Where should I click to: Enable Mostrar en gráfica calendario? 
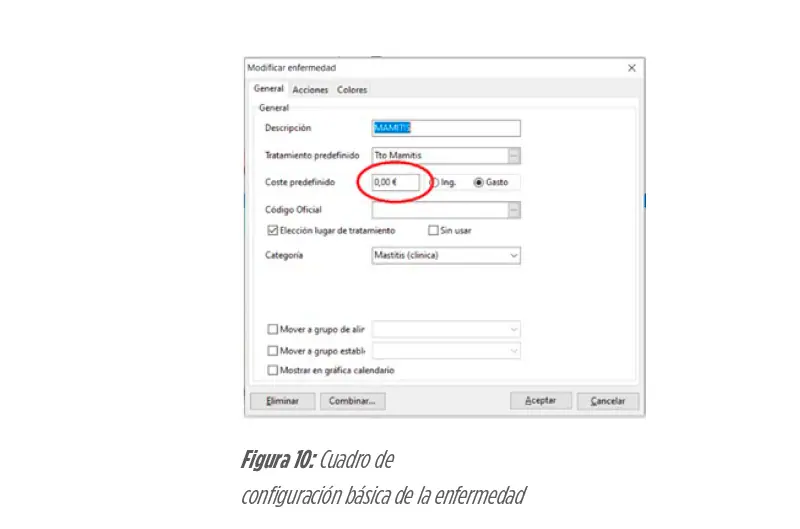[273, 370]
